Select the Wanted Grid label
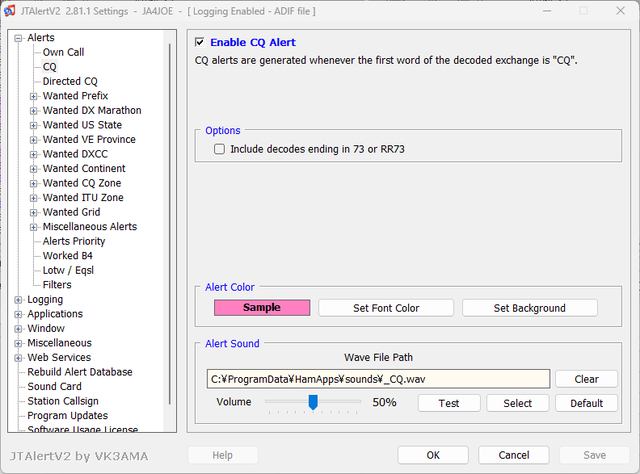 71,212
